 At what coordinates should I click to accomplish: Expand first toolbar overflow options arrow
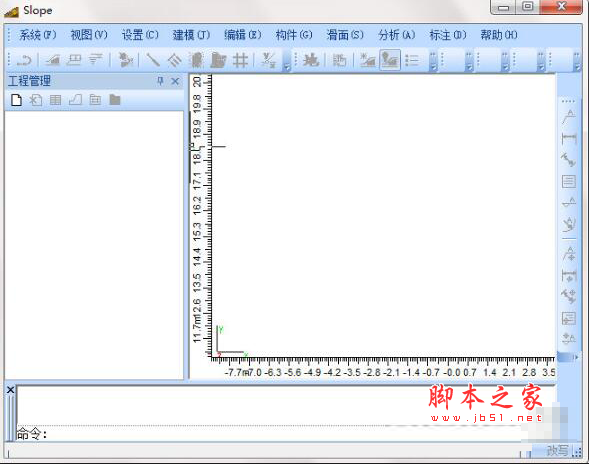[x=287, y=60]
